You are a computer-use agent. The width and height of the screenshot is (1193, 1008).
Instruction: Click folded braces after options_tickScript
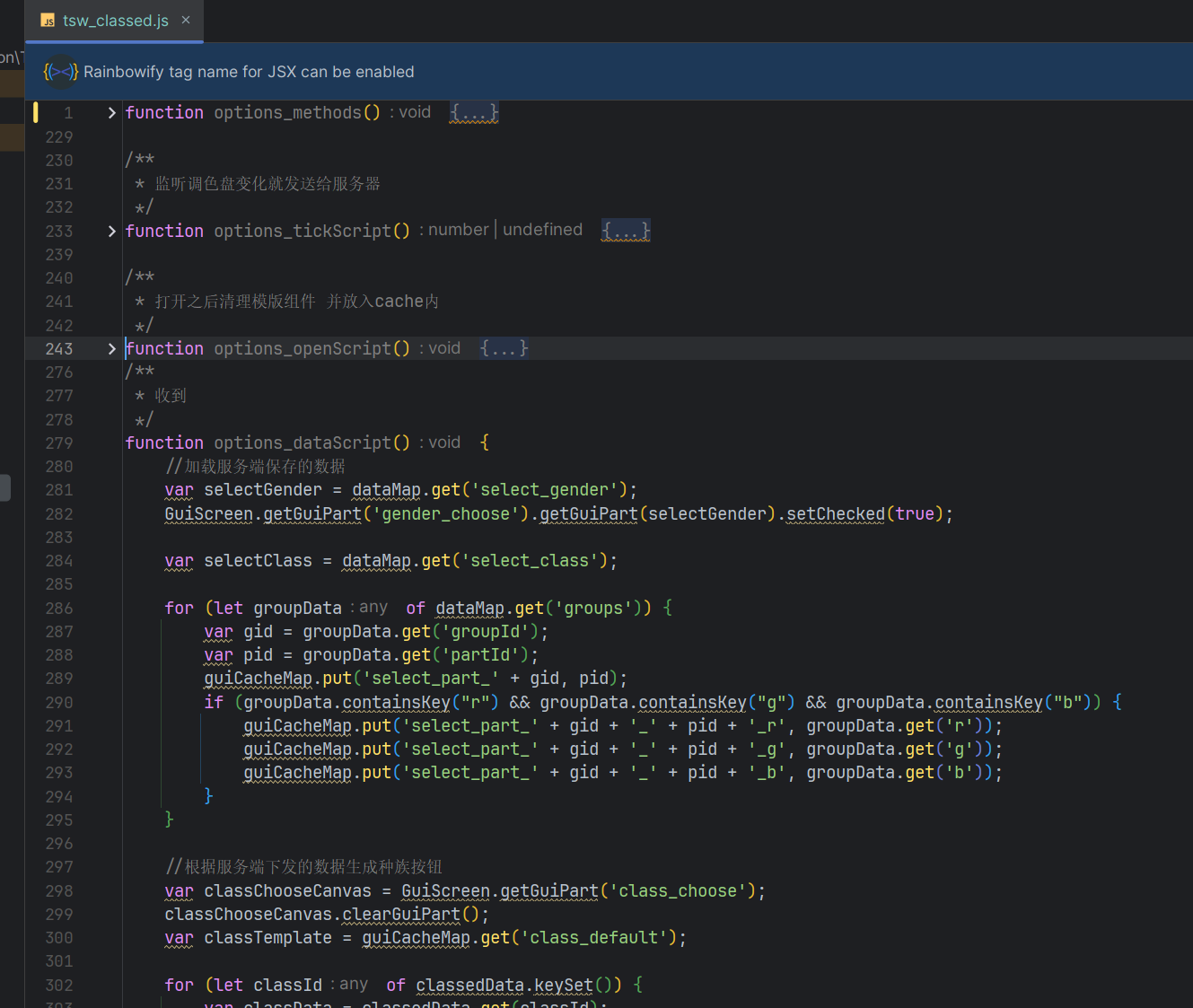[x=626, y=231]
